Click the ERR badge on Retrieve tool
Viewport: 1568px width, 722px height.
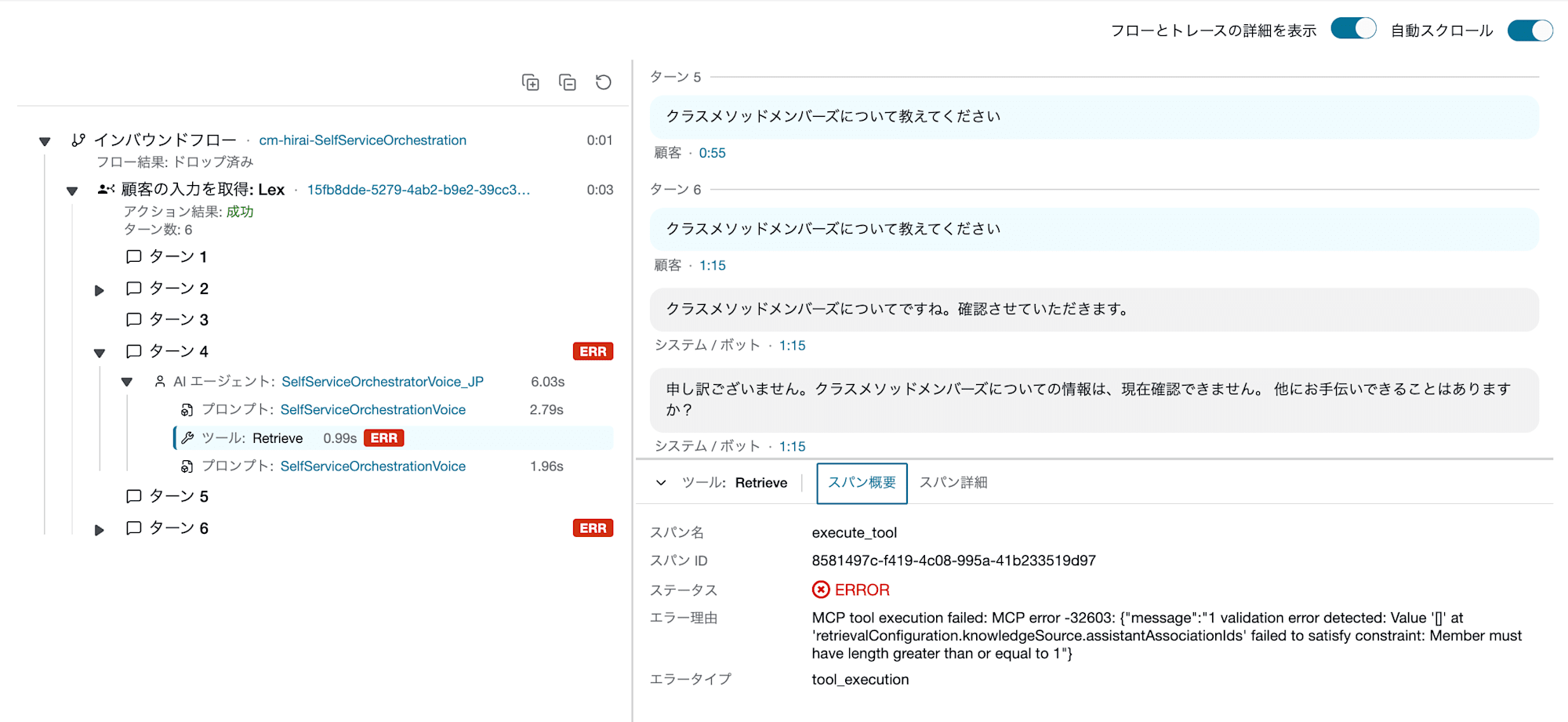click(384, 438)
